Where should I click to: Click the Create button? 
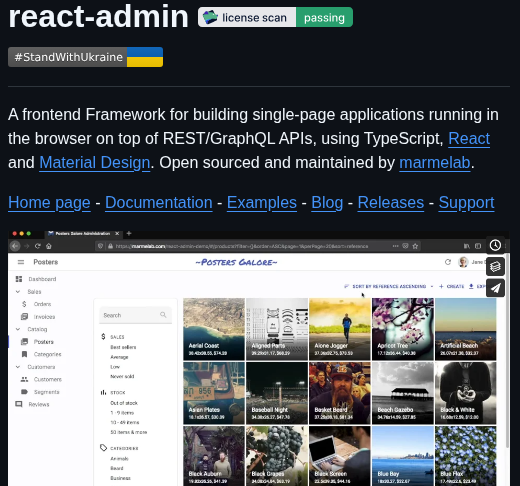[452, 286]
